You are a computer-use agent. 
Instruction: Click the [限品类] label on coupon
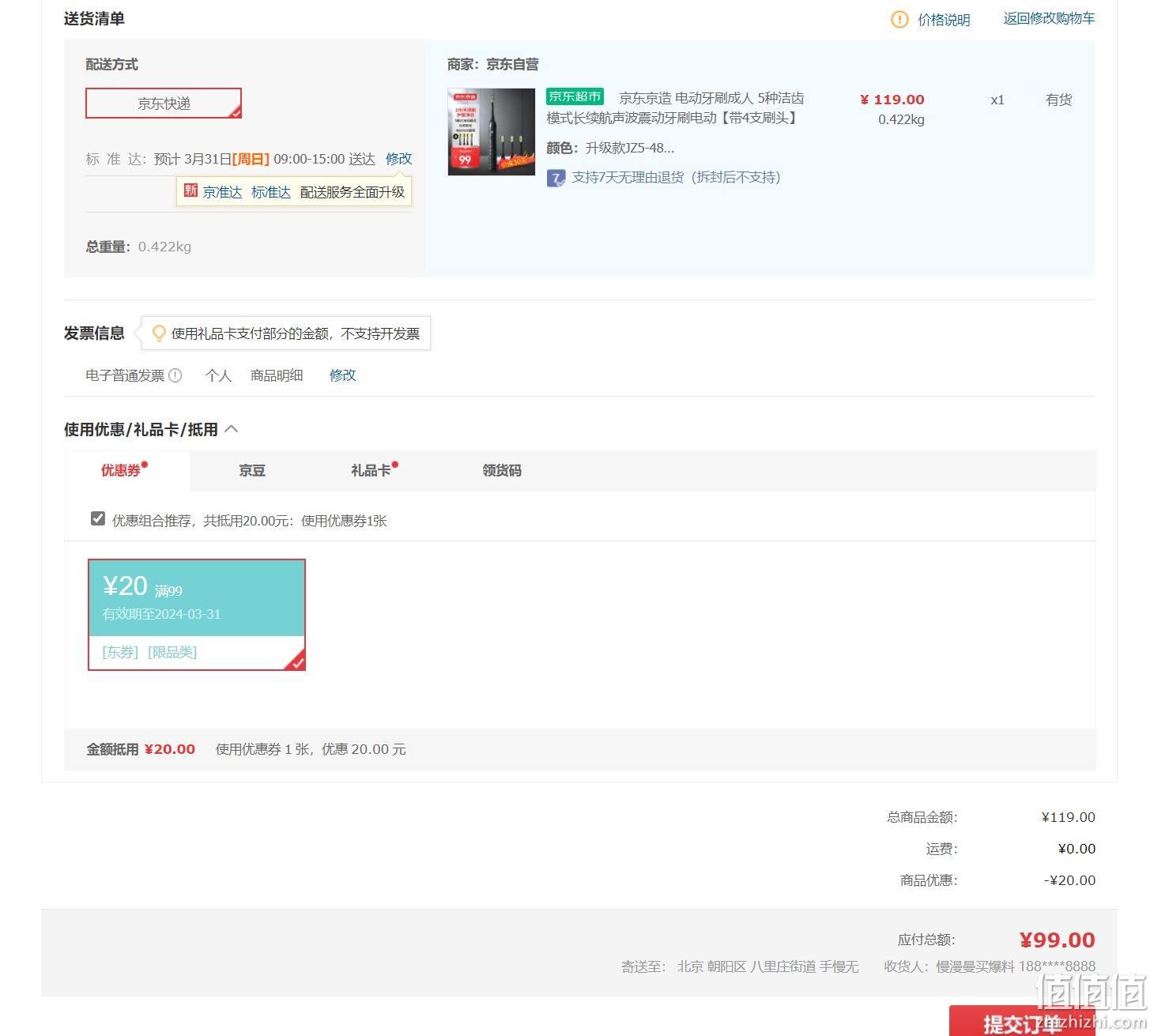[x=172, y=652]
